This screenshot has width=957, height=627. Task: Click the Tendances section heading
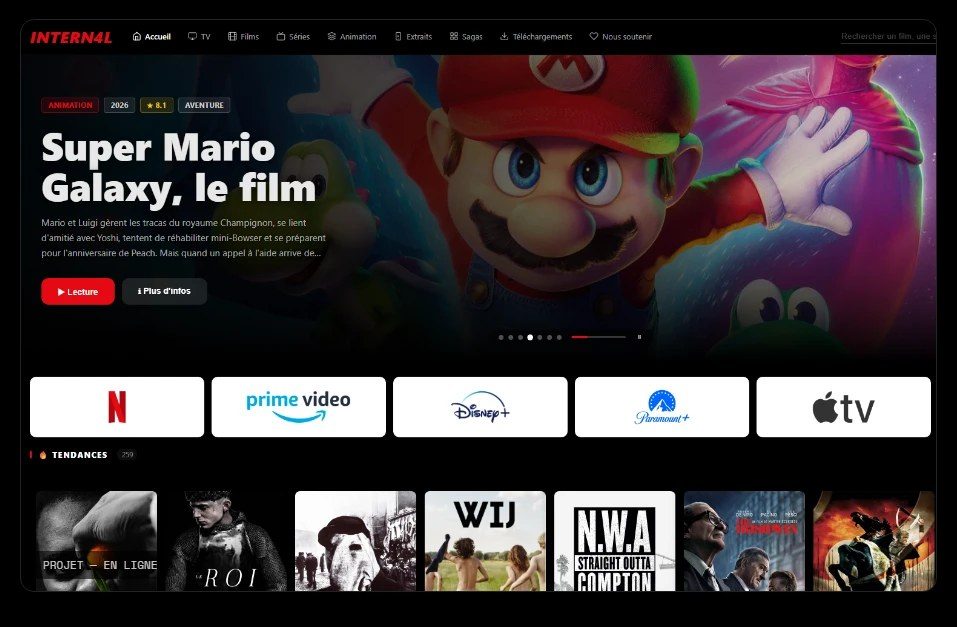(x=79, y=455)
